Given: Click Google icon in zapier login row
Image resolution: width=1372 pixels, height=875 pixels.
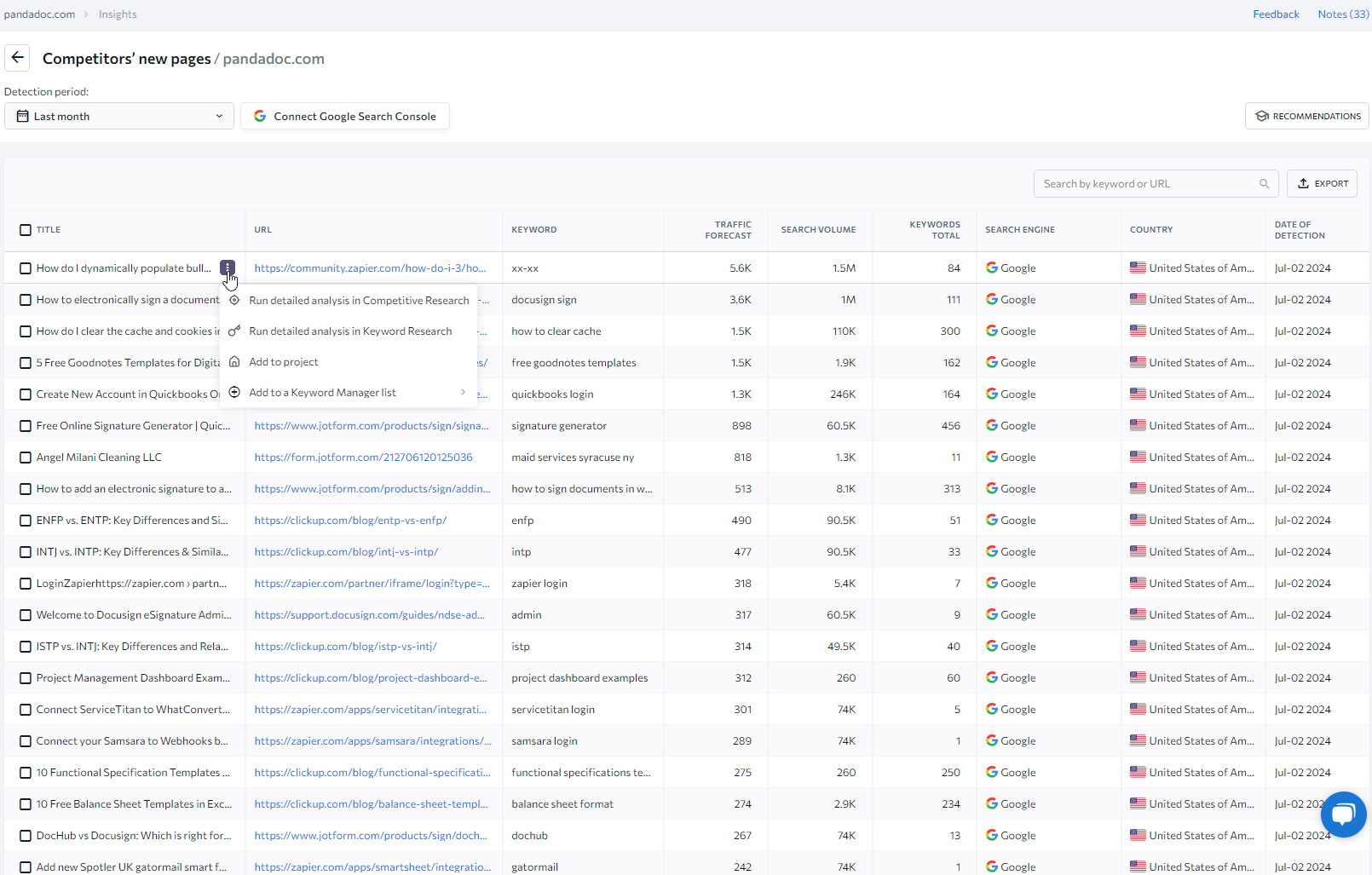Looking at the screenshot, I should [x=991, y=583].
